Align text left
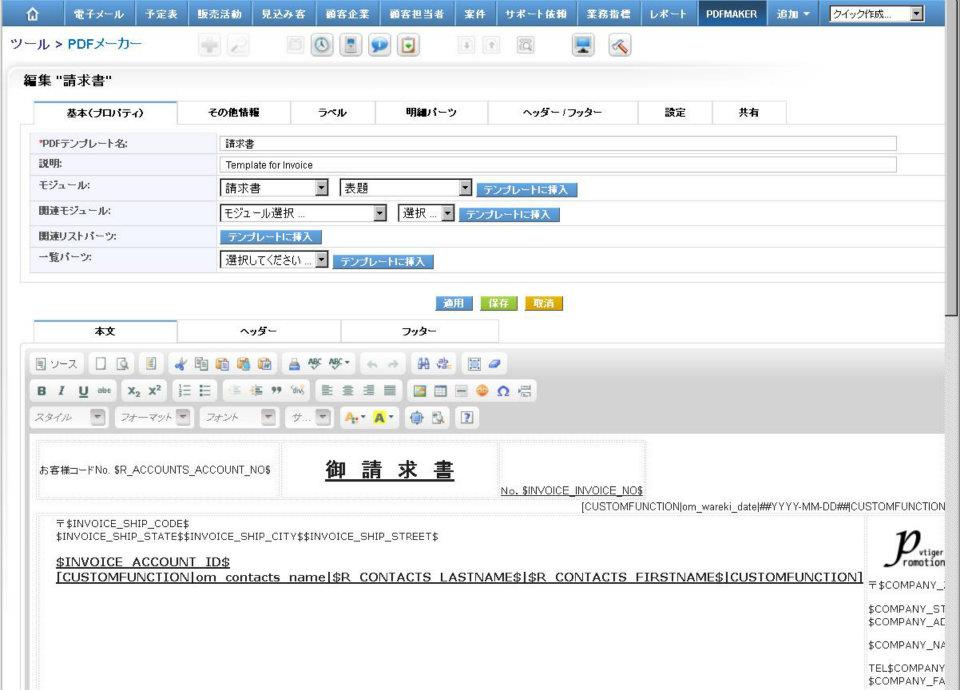Viewport: 960px width, 690px height. (x=327, y=391)
